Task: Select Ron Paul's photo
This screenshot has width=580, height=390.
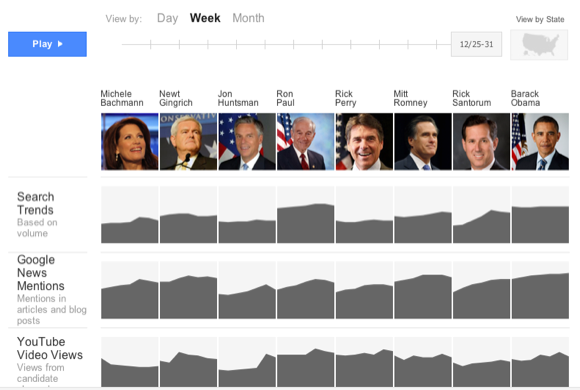Action: (306, 142)
